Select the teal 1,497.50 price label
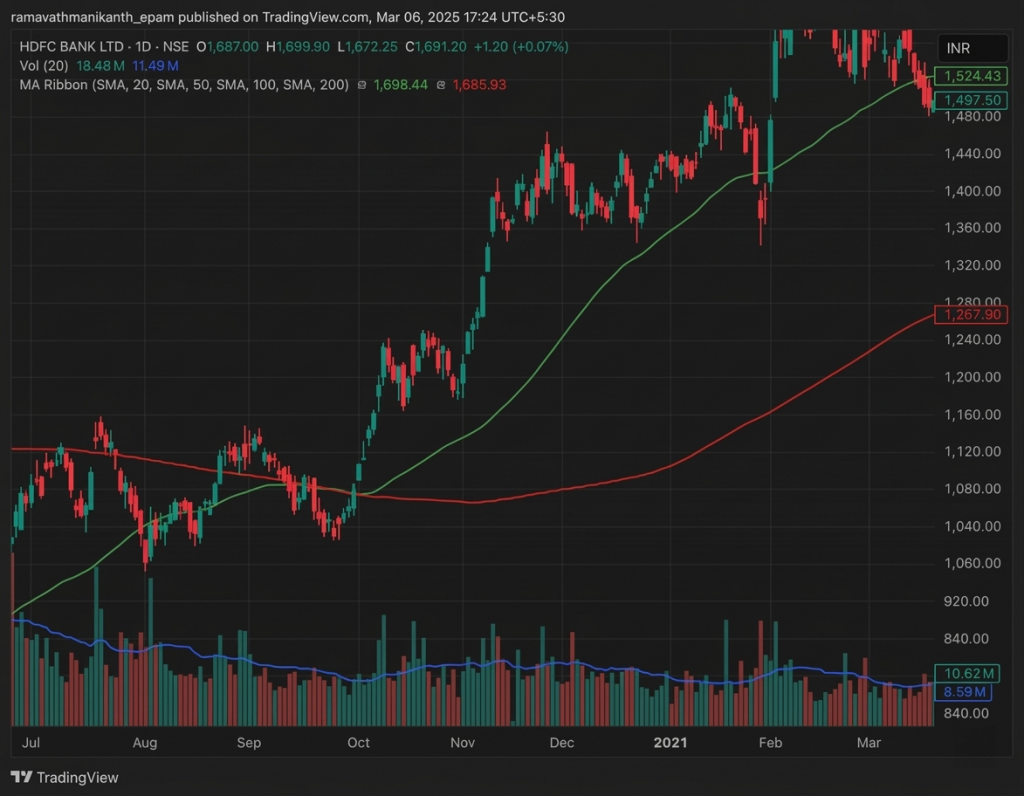Viewport: 1024px width, 796px height. [971, 100]
